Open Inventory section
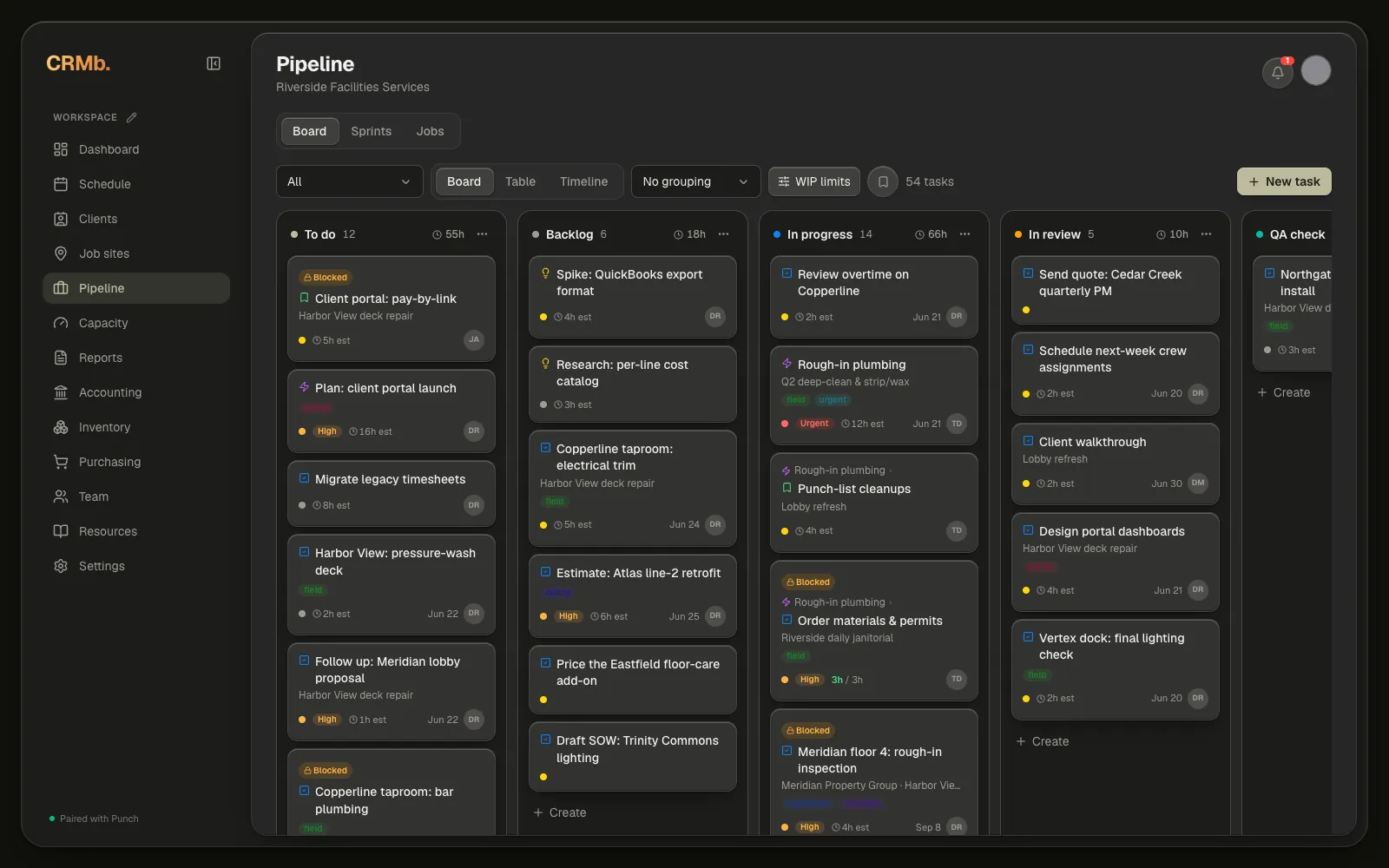Screen dimensions: 1389x868 click(x=136, y=427)
